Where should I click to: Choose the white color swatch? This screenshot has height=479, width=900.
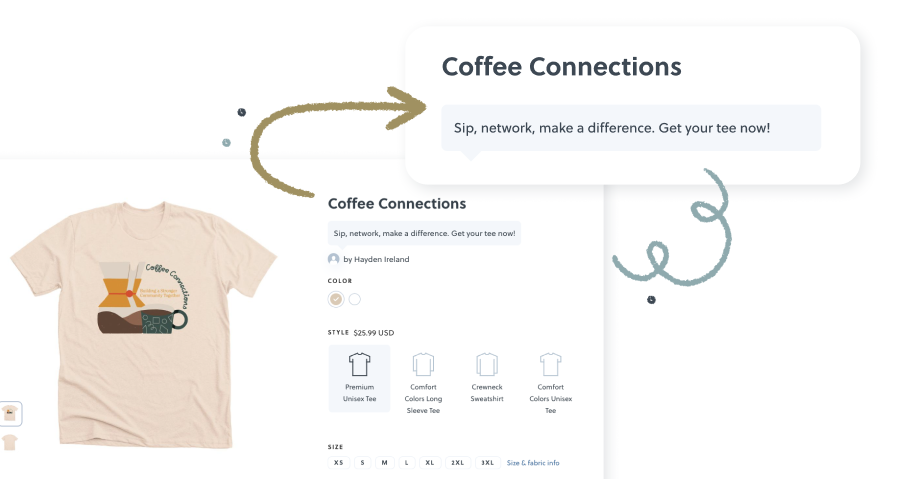(355, 299)
